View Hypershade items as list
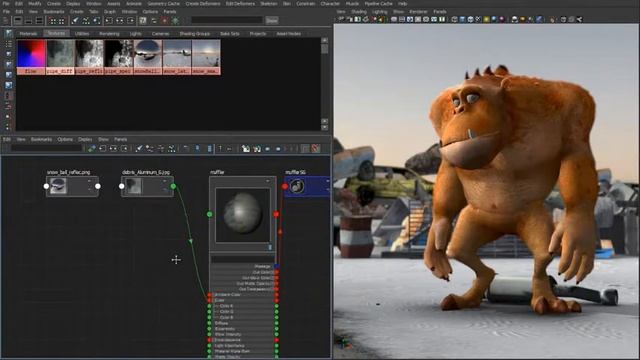The image size is (640, 360). click(8, 44)
